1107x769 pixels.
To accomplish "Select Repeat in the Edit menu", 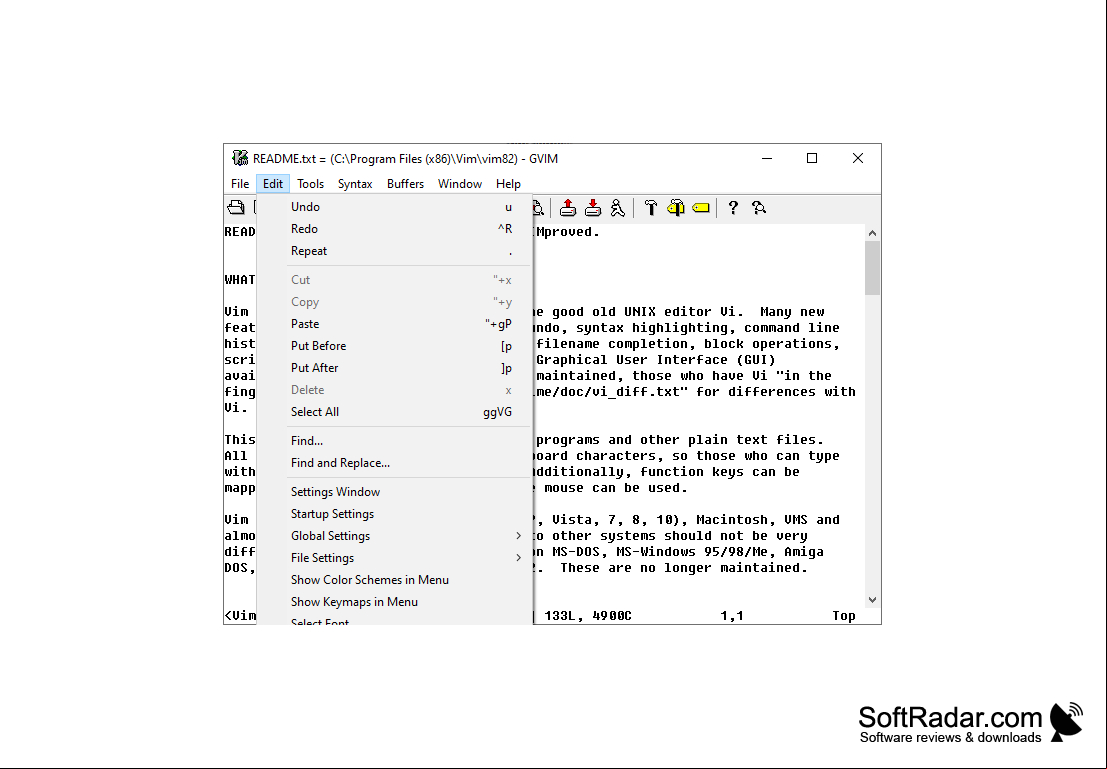I will [x=395, y=251].
